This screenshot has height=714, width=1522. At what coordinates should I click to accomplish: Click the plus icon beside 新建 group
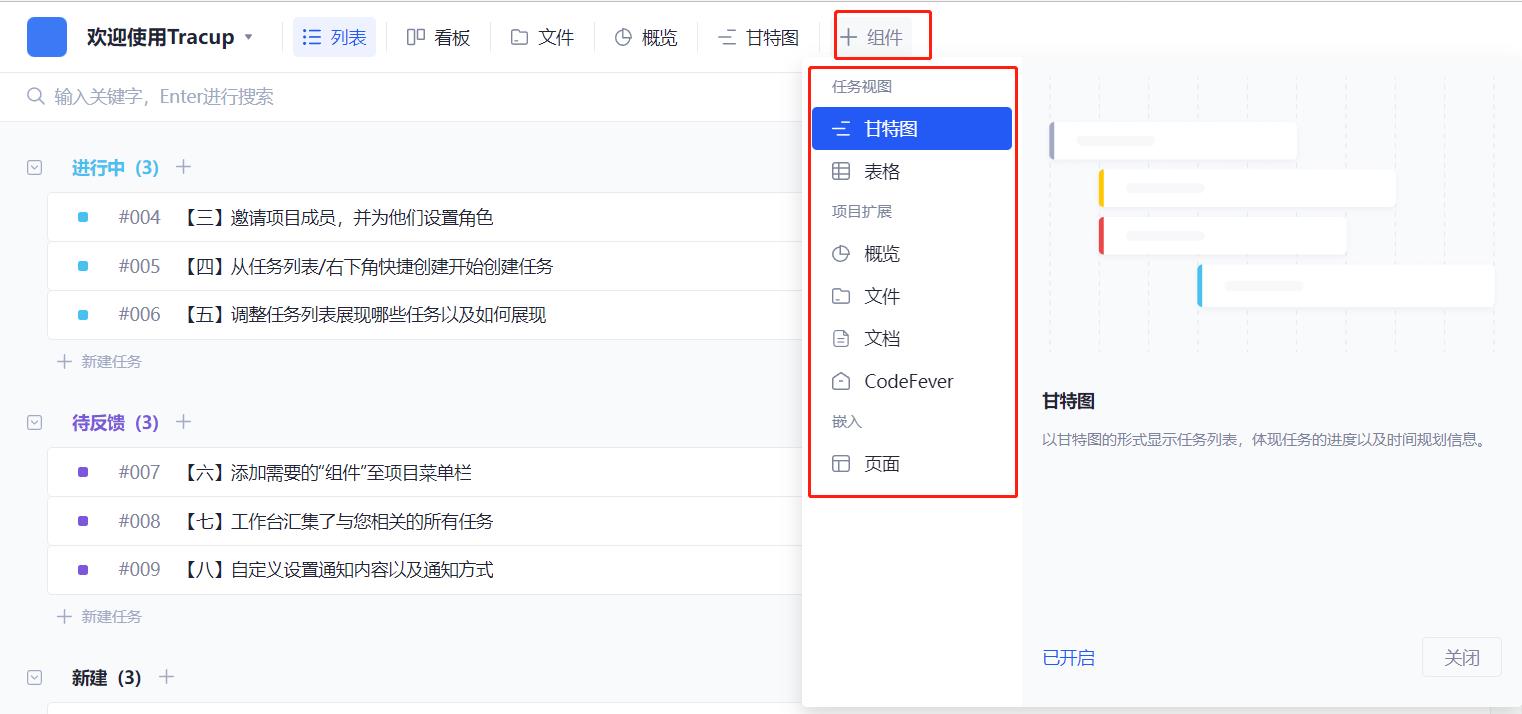(x=167, y=677)
